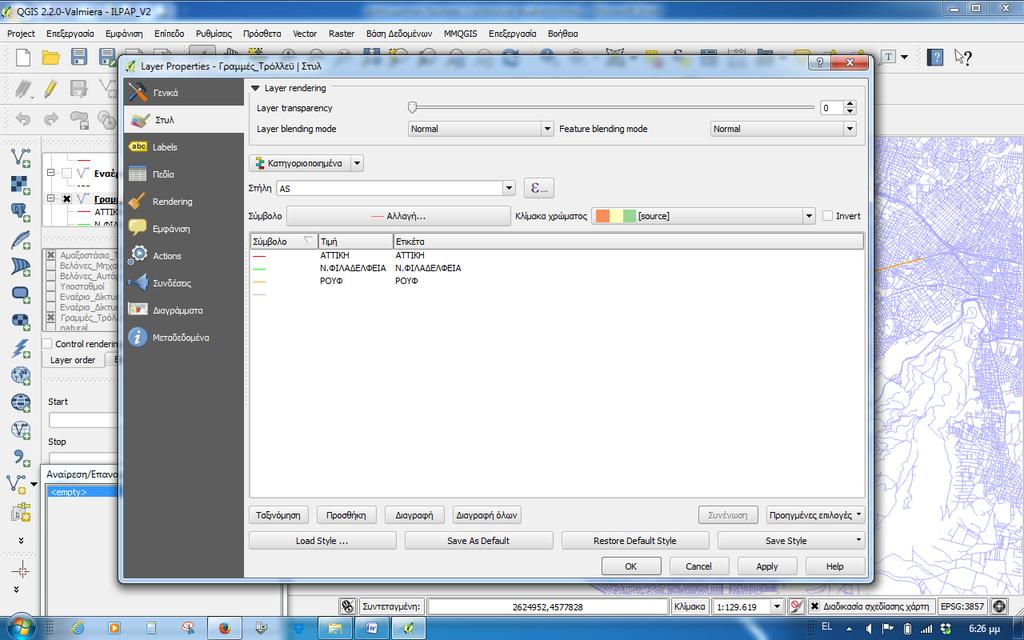
Task: Click the Open Project folder icon
Action: (x=51, y=57)
